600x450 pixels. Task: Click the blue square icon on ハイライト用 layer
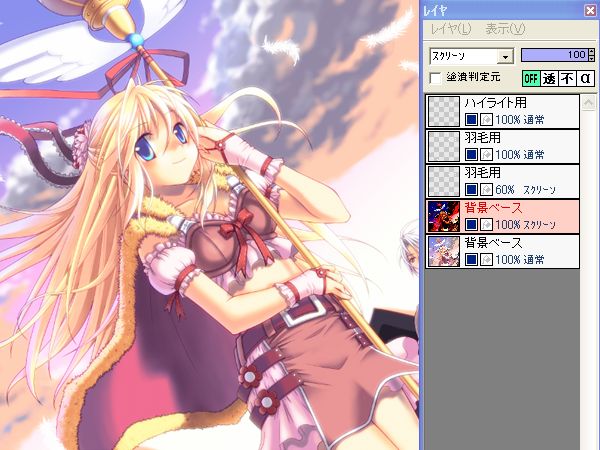pyautogui.click(x=471, y=120)
